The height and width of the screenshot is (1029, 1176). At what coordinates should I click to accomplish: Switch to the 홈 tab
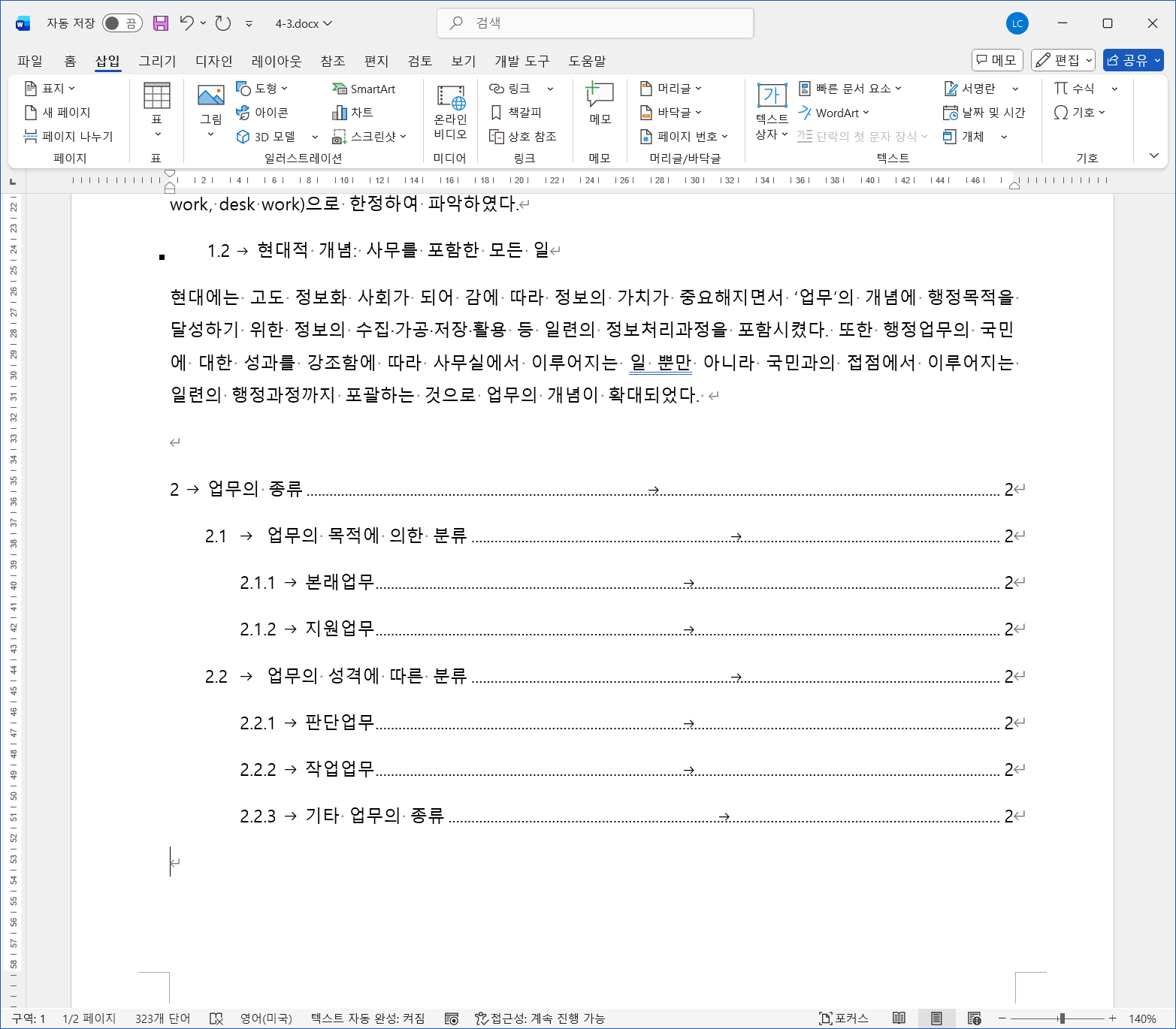[70, 61]
